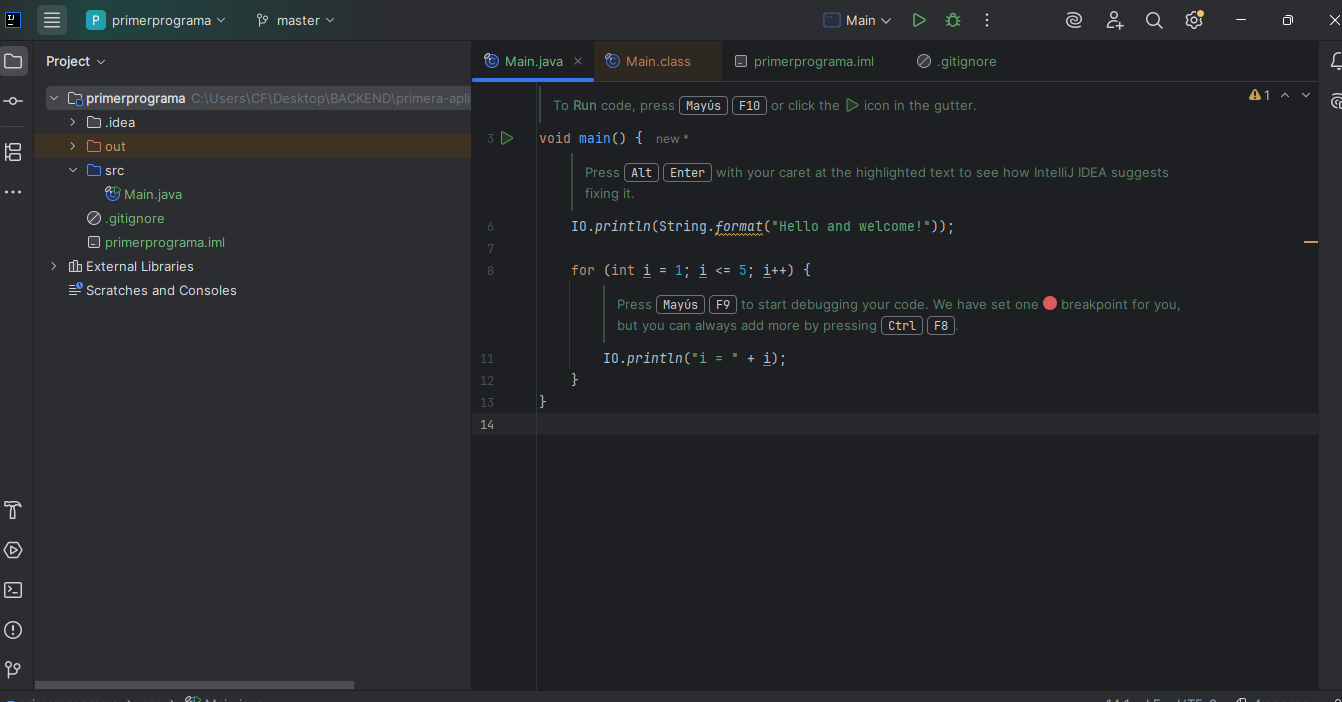Open the Terminal tool window
Screen dimensions: 1342x702
click(x=13, y=590)
